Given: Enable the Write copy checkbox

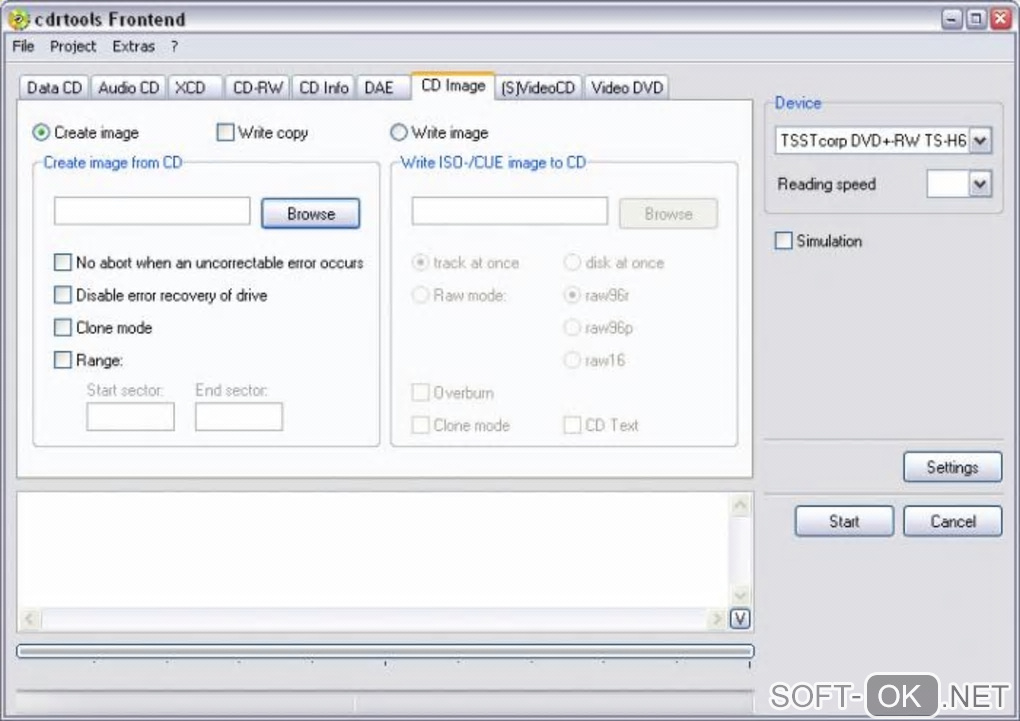Looking at the screenshot, I should 225,133.
